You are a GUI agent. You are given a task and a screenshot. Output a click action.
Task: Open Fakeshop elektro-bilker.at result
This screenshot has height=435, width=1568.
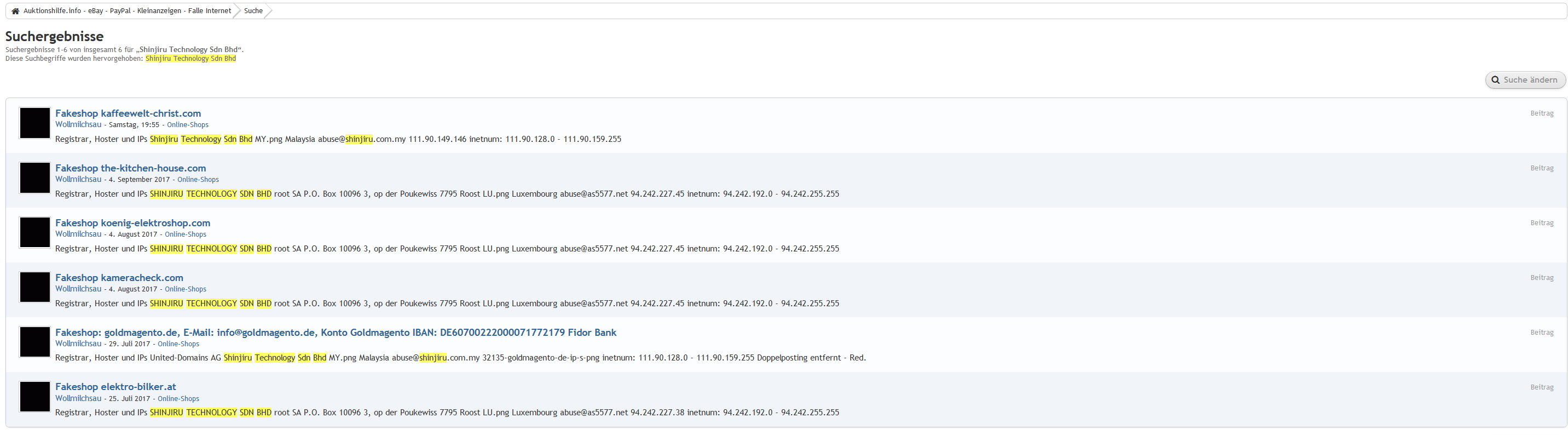point(115,387)
